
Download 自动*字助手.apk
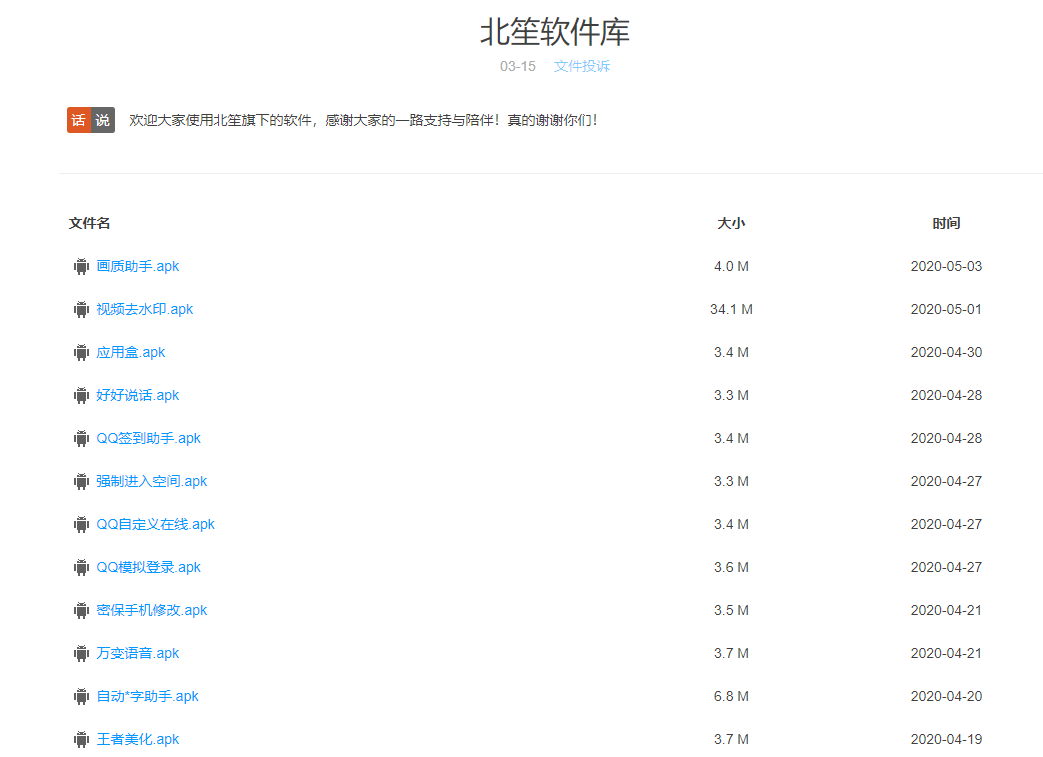[148, 696]
